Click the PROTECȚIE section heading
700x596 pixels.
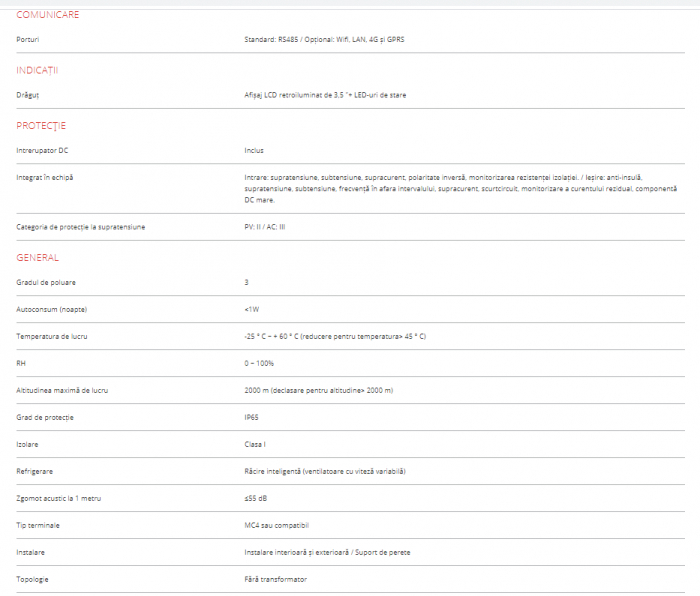tap(41, 126)
